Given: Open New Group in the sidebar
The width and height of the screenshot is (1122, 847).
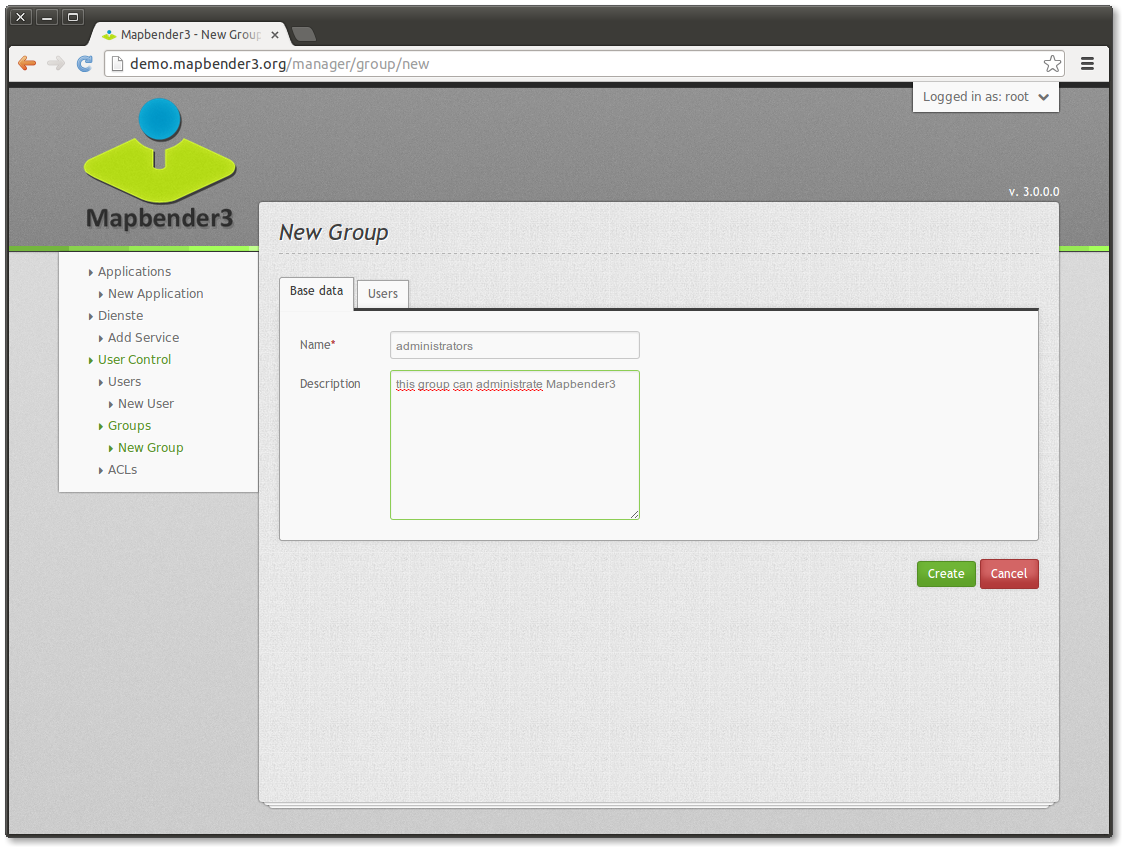Looking at the screenshot, I should point(150,448).
